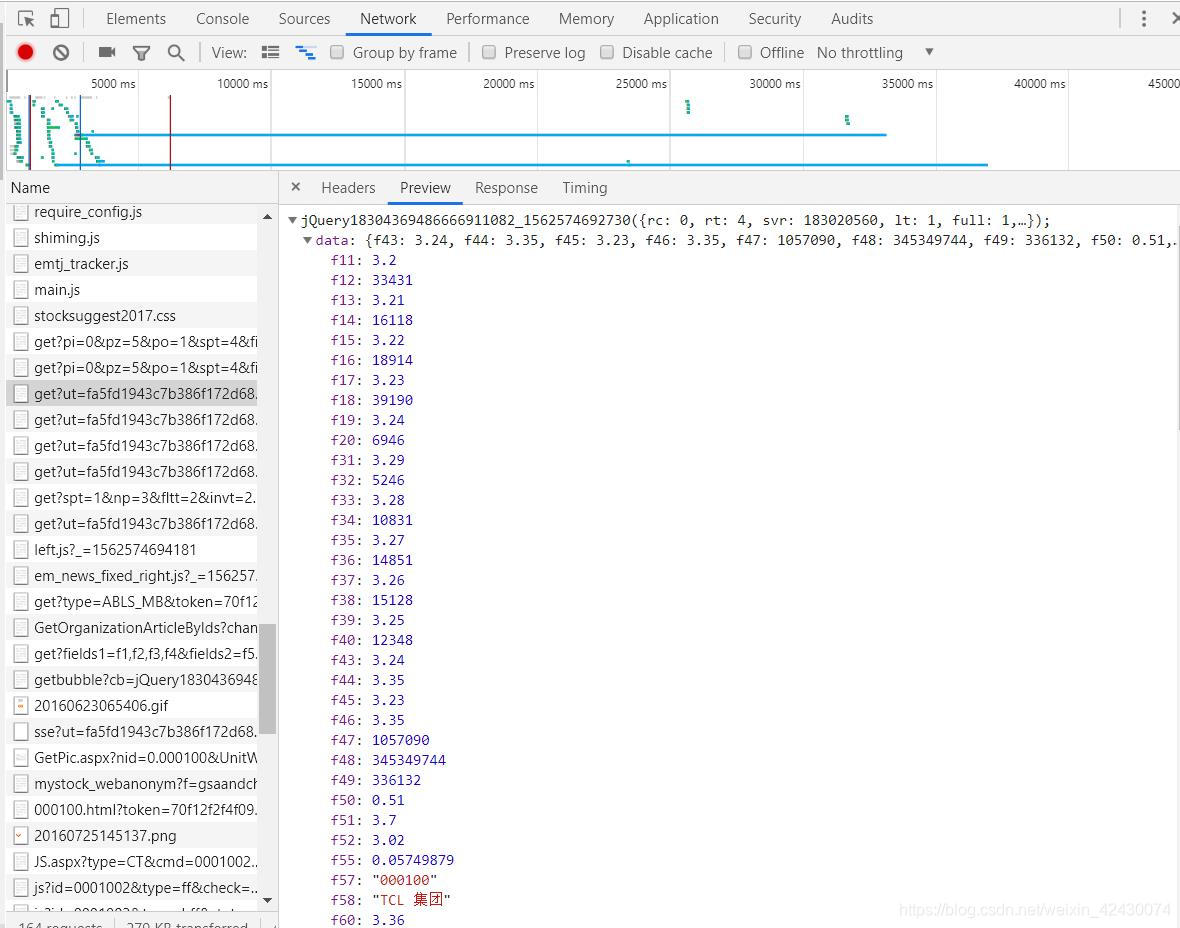Select the get?spt=1&np=3&fltt=2 request
This screenshot has width=1180, height=928.
point(132,498)
